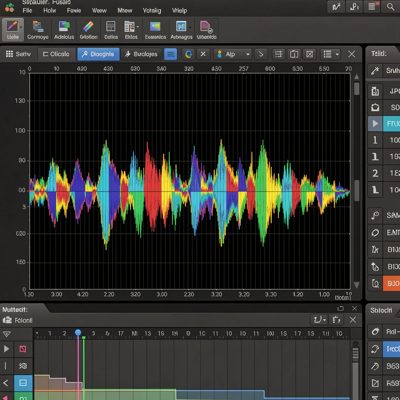
Task: Click the play button on the first timeline track
Action: coord(6,349)
